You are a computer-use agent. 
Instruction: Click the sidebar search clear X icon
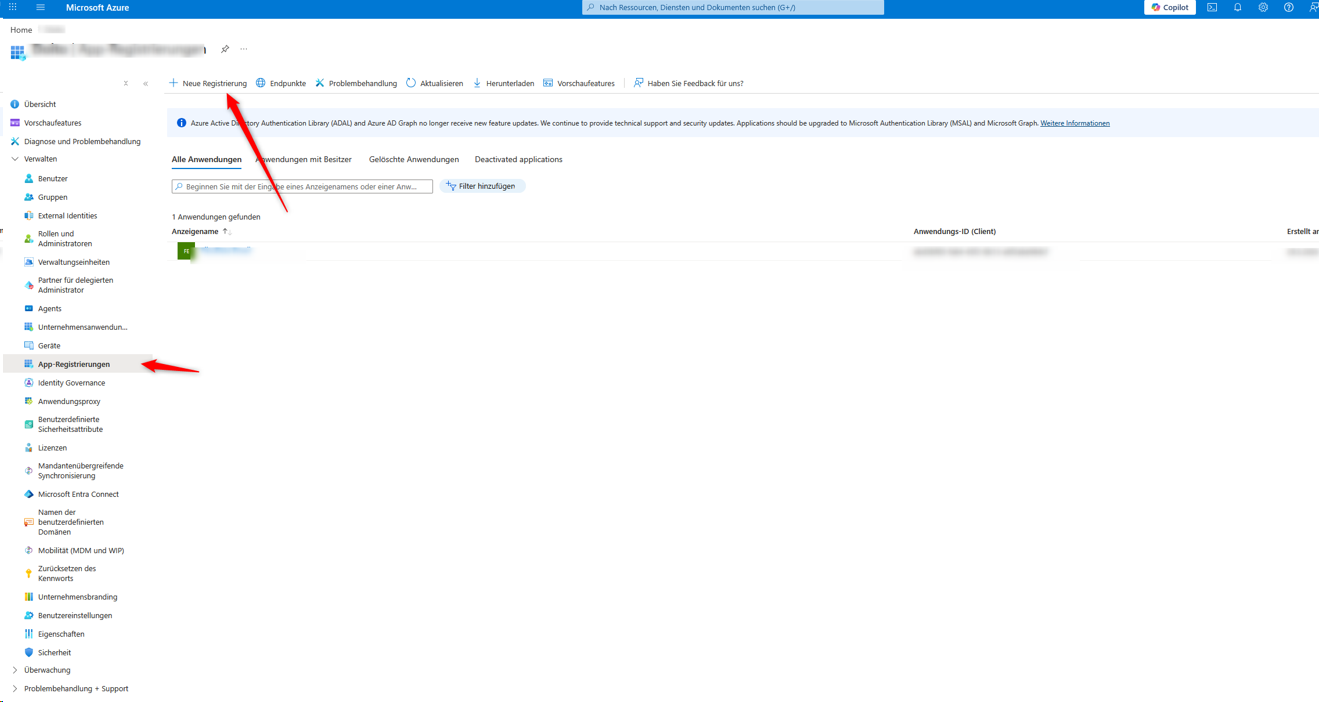click(126, 84)
